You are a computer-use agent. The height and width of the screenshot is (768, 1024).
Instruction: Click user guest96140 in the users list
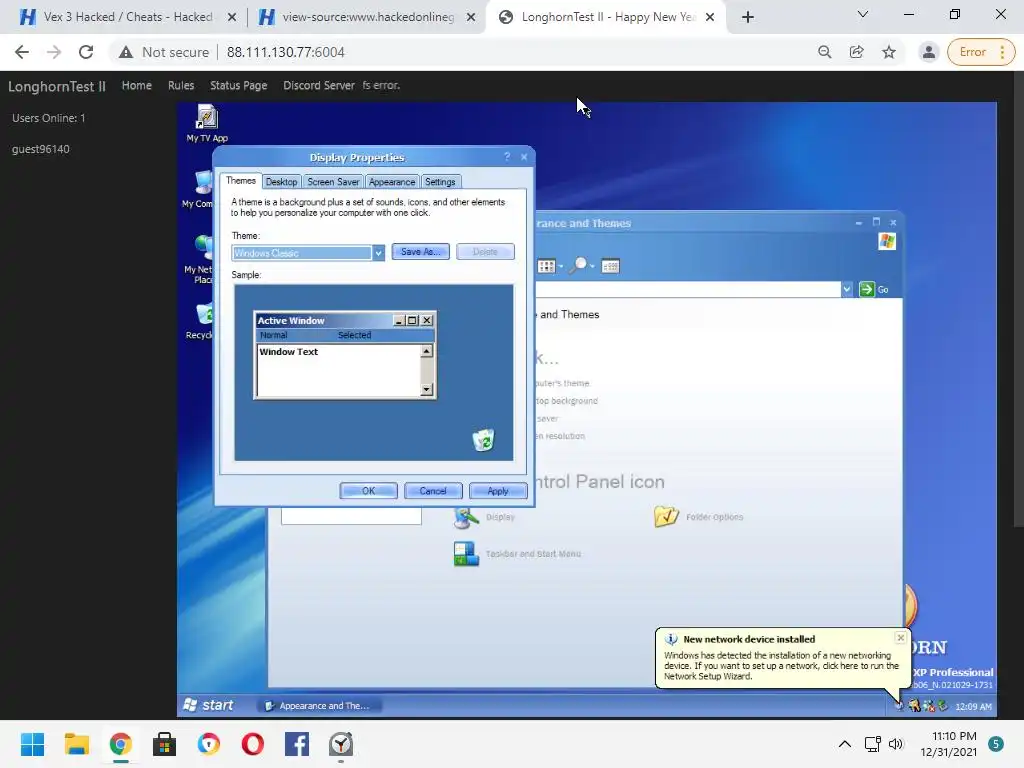(x=40, y=149)
